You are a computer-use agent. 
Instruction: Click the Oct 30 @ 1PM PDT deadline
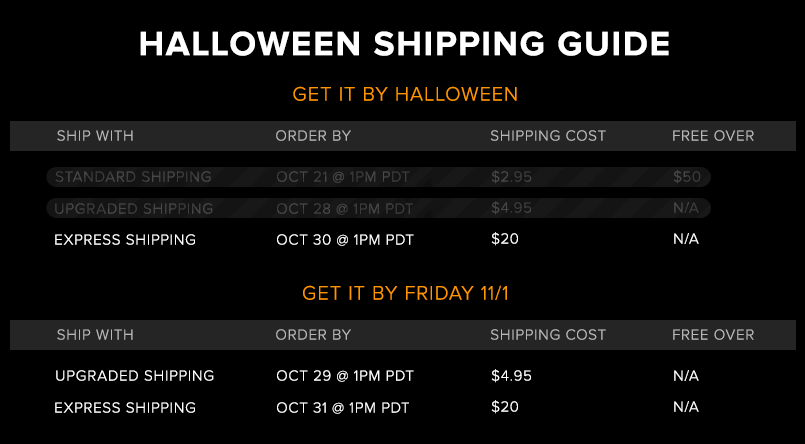pyautogui.click(x=344, y=240)
